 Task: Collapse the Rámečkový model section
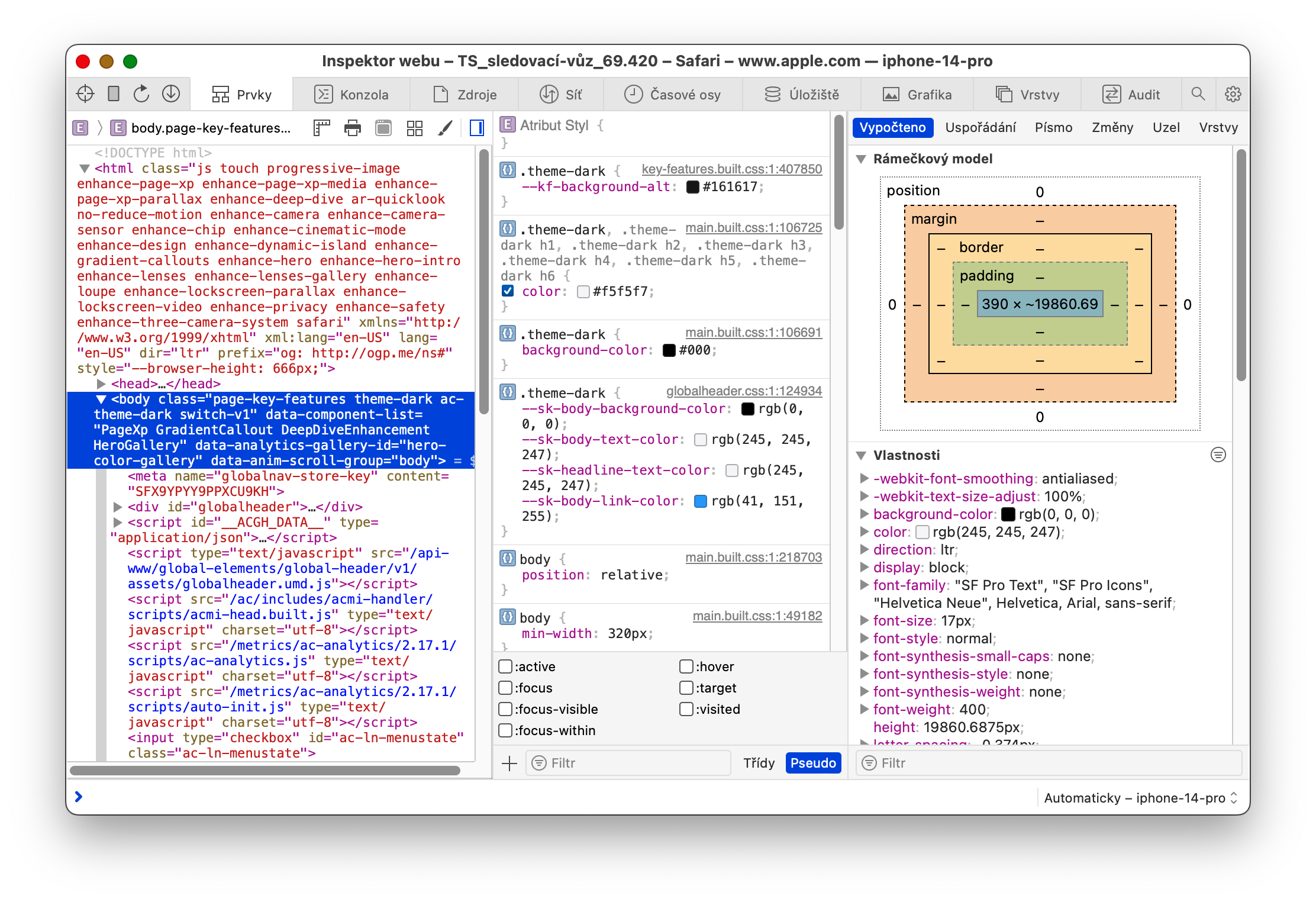click(862, 159)
